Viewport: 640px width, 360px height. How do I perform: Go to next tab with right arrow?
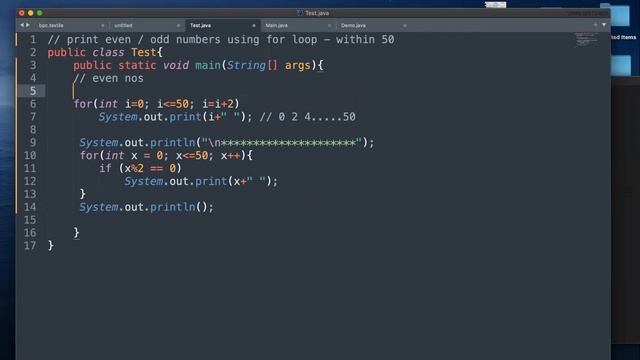(28, 25)
